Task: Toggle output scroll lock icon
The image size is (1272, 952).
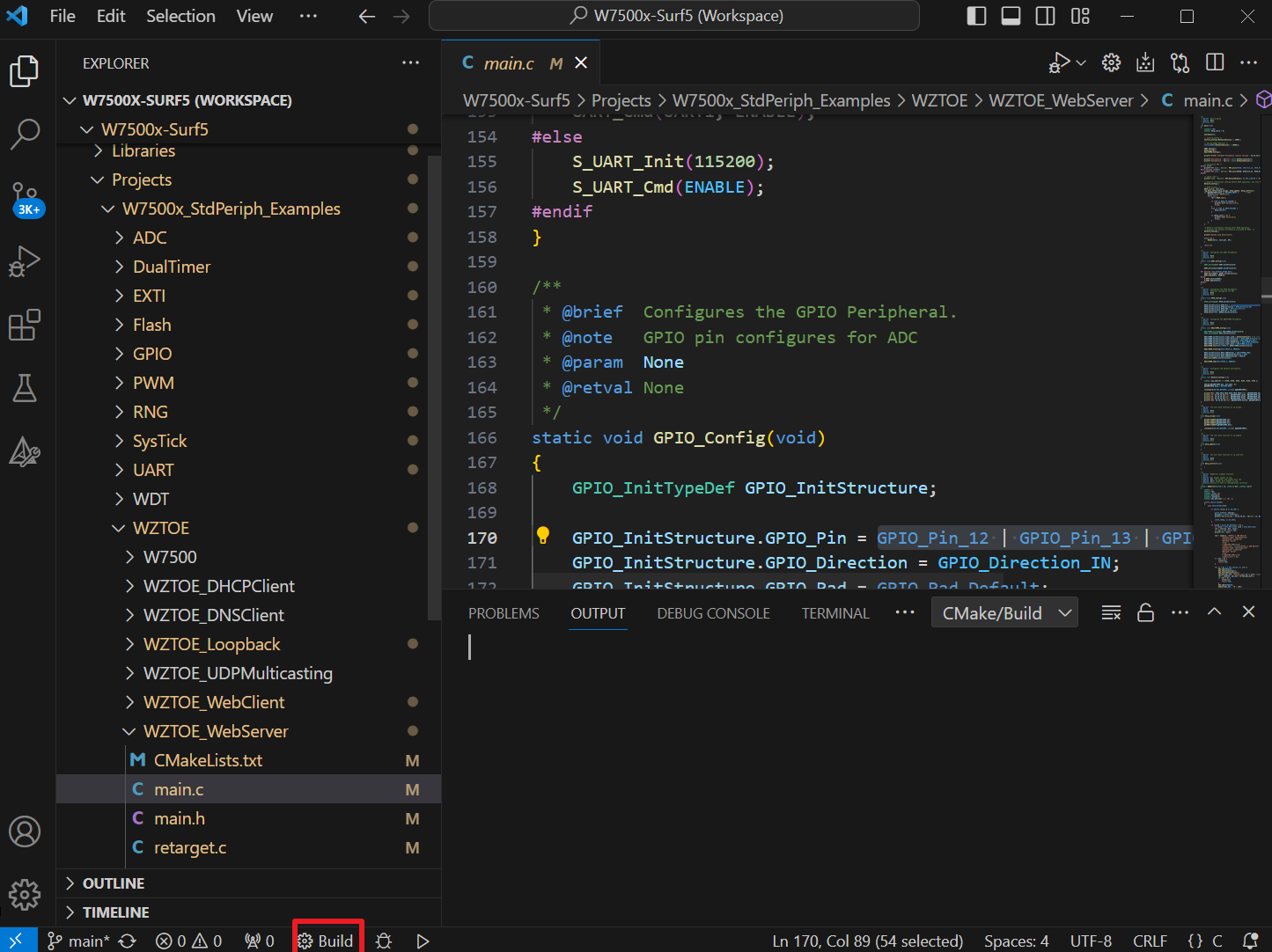Action: [1145, 612]
